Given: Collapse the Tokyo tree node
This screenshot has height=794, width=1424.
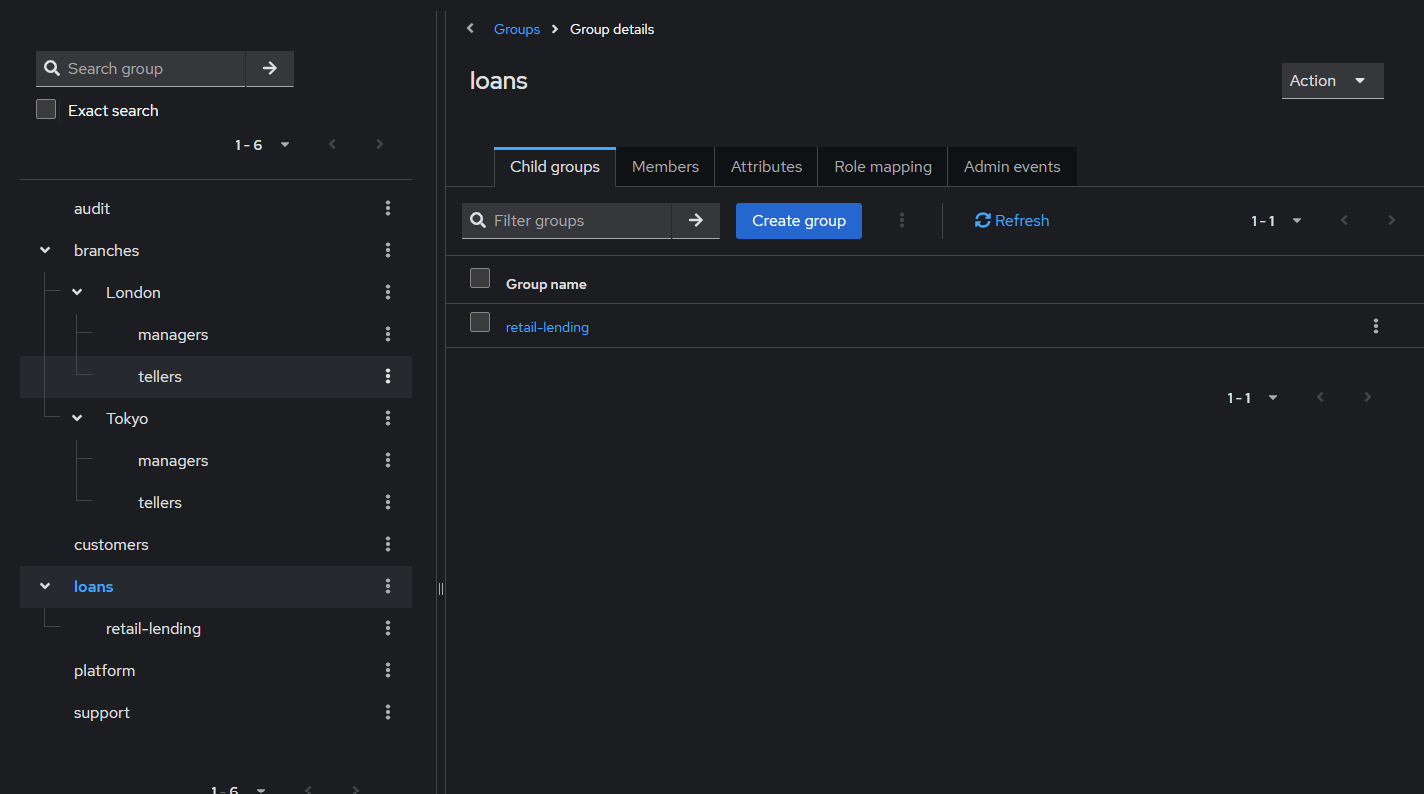Looking at the screenshot, I should 77,418.
